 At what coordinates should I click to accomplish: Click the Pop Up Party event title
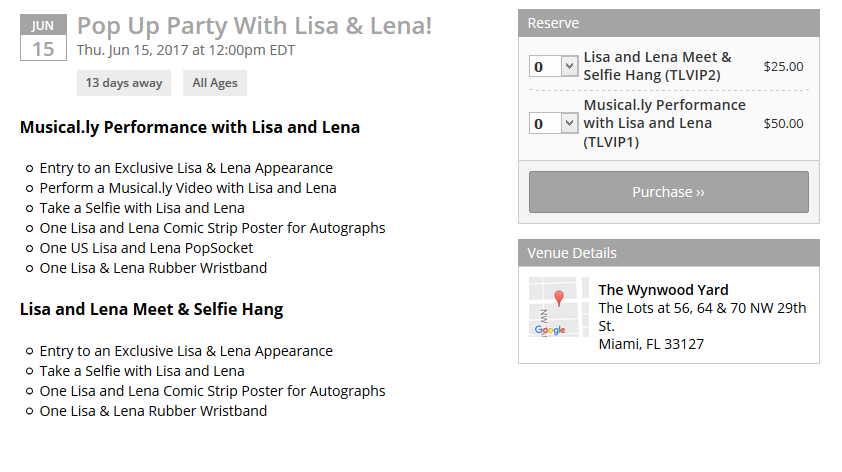click(255, 25)
